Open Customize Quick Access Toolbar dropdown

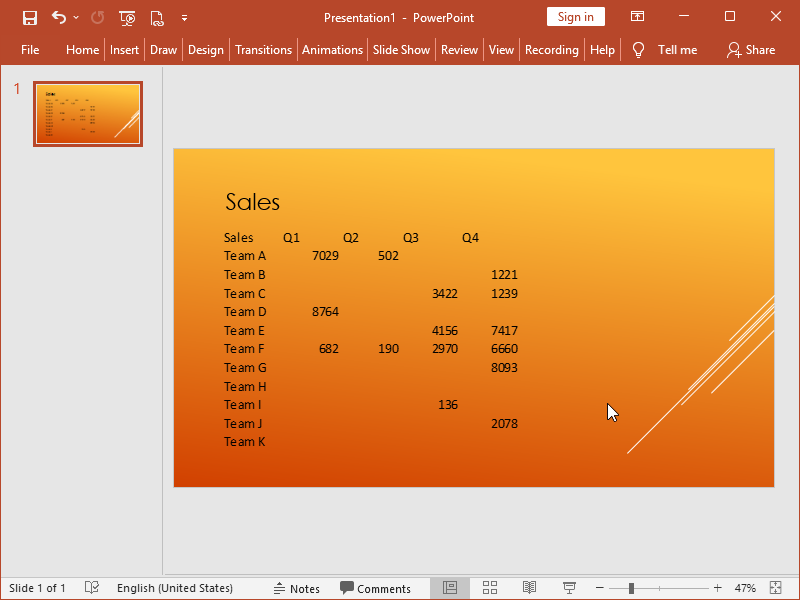184,18
